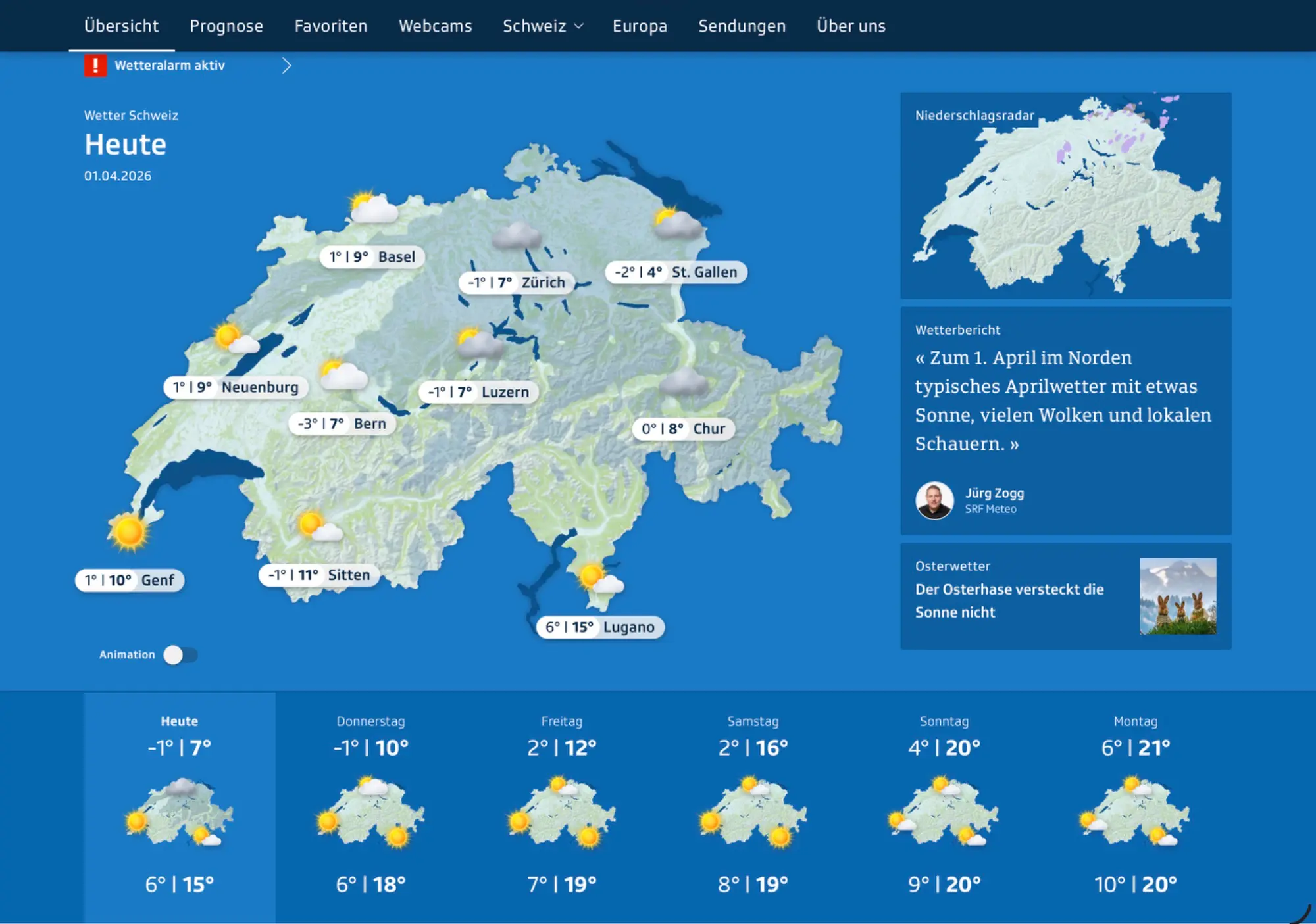The width and height of the screenshot is (1316, 924).
Task: Click Jürg Zogg's avatar photo
Action: 934,500
